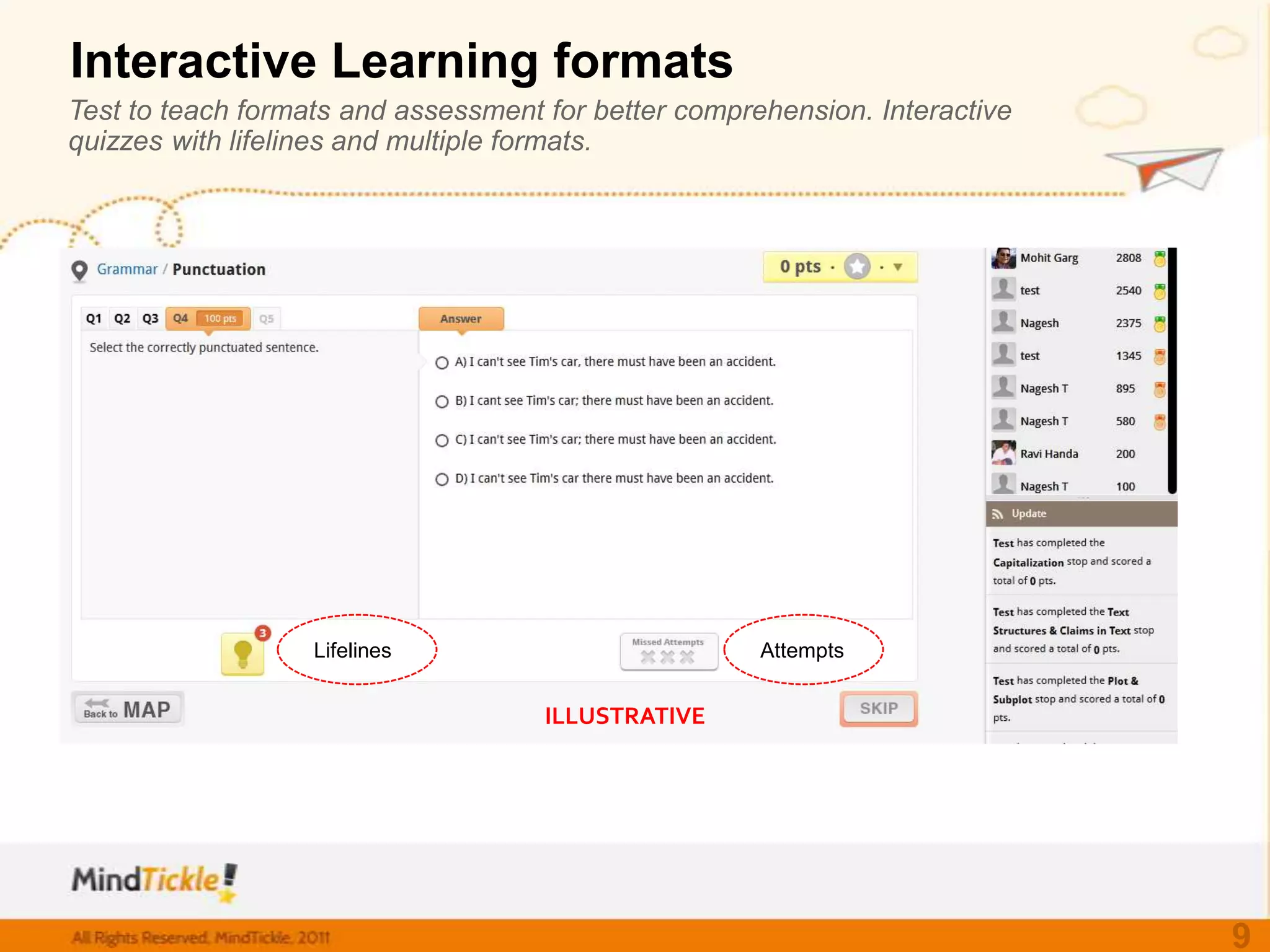This screenshot has width=1270, height=952.
Task: Select answer option C radio button
Action: [442, 440]
